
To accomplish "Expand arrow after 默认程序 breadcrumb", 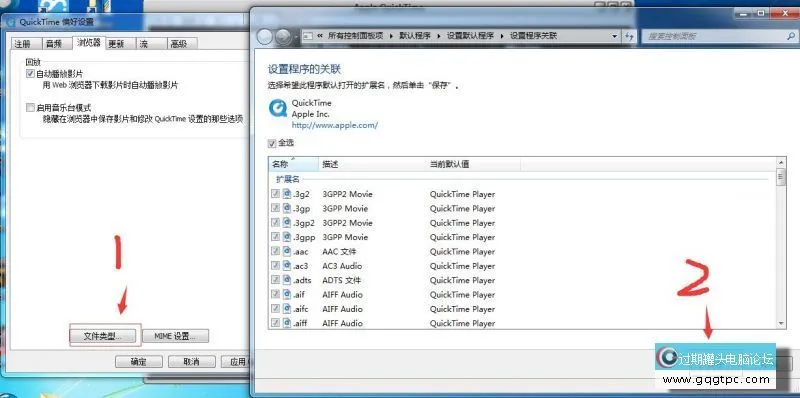I will click(439, 36).
